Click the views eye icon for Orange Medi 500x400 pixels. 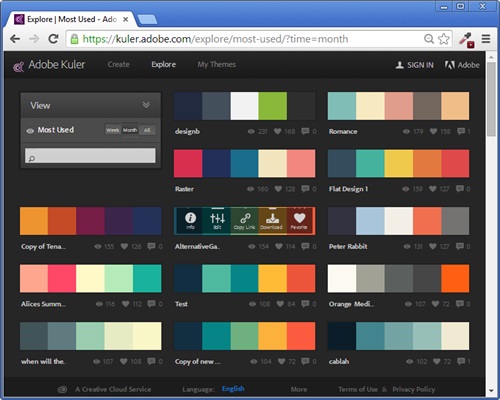408,304
